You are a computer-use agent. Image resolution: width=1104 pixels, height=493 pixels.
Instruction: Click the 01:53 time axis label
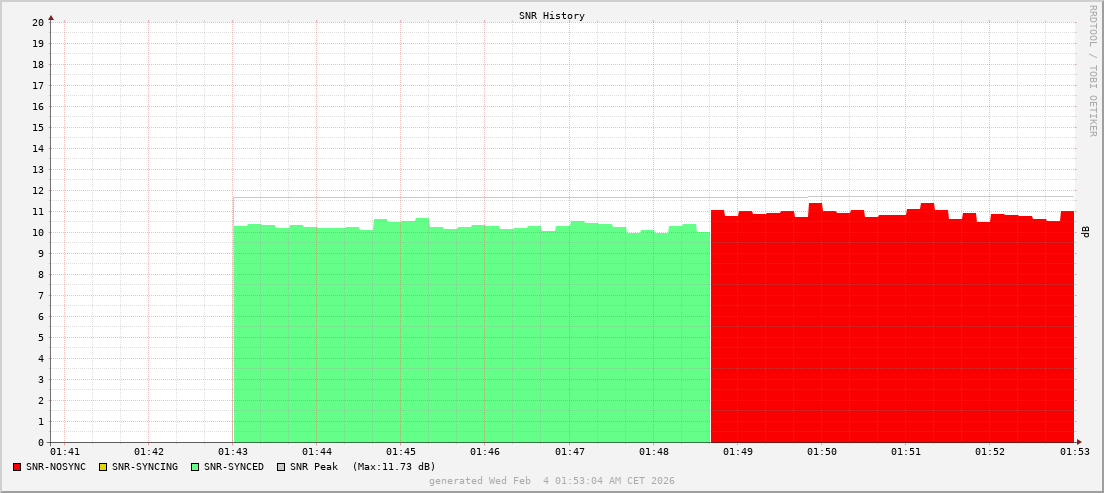pyautogui.click(x=1075, y=453)
